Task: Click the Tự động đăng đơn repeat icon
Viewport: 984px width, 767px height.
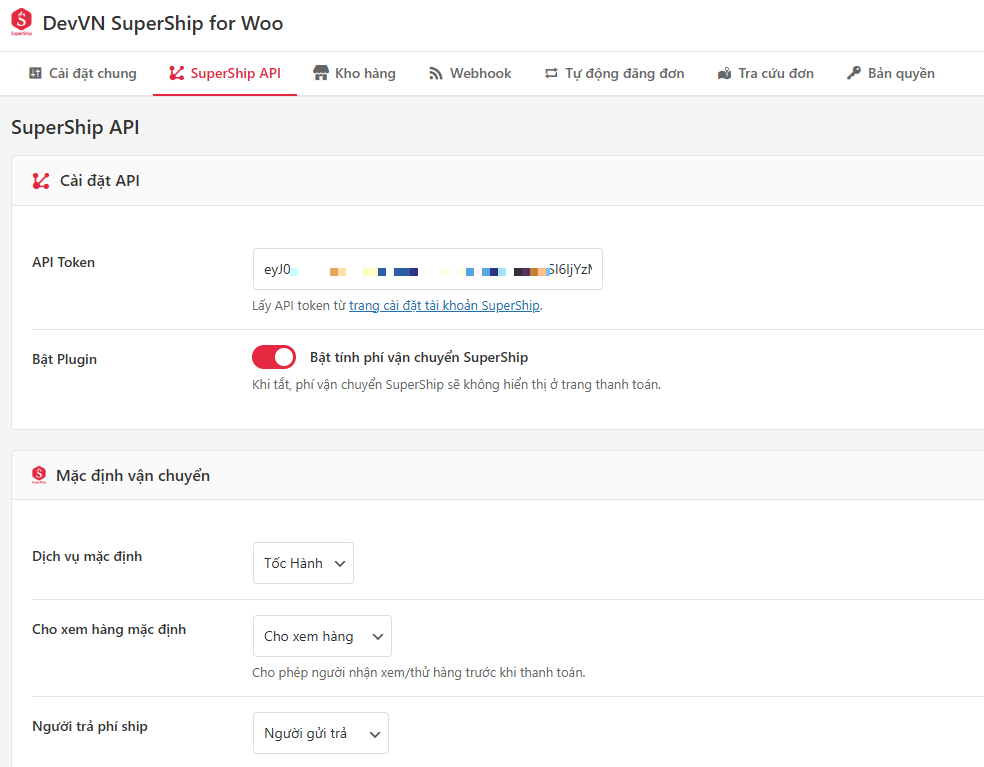Action: click(551, 73)
